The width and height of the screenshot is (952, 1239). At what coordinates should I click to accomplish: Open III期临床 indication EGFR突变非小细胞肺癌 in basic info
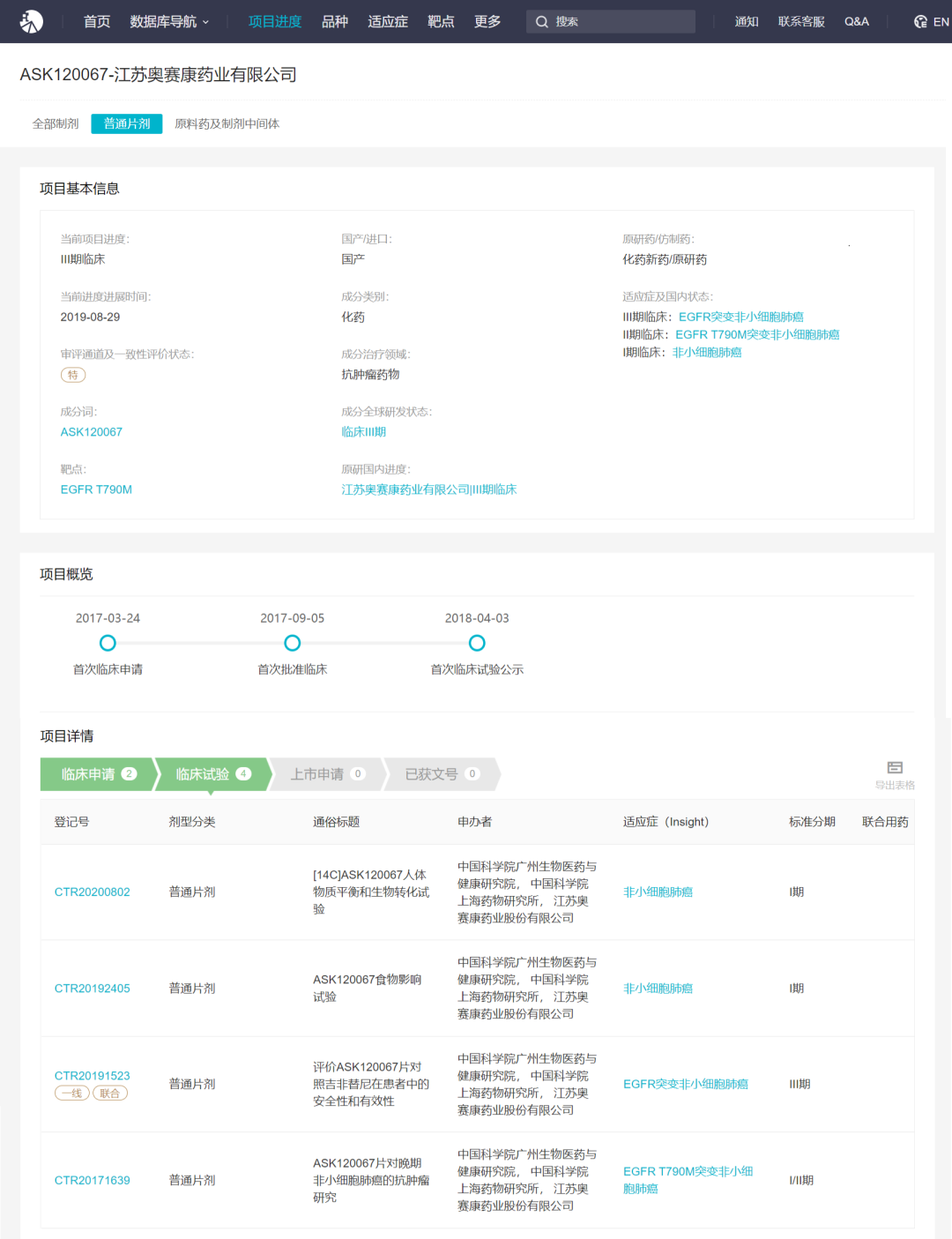[741, 317]
